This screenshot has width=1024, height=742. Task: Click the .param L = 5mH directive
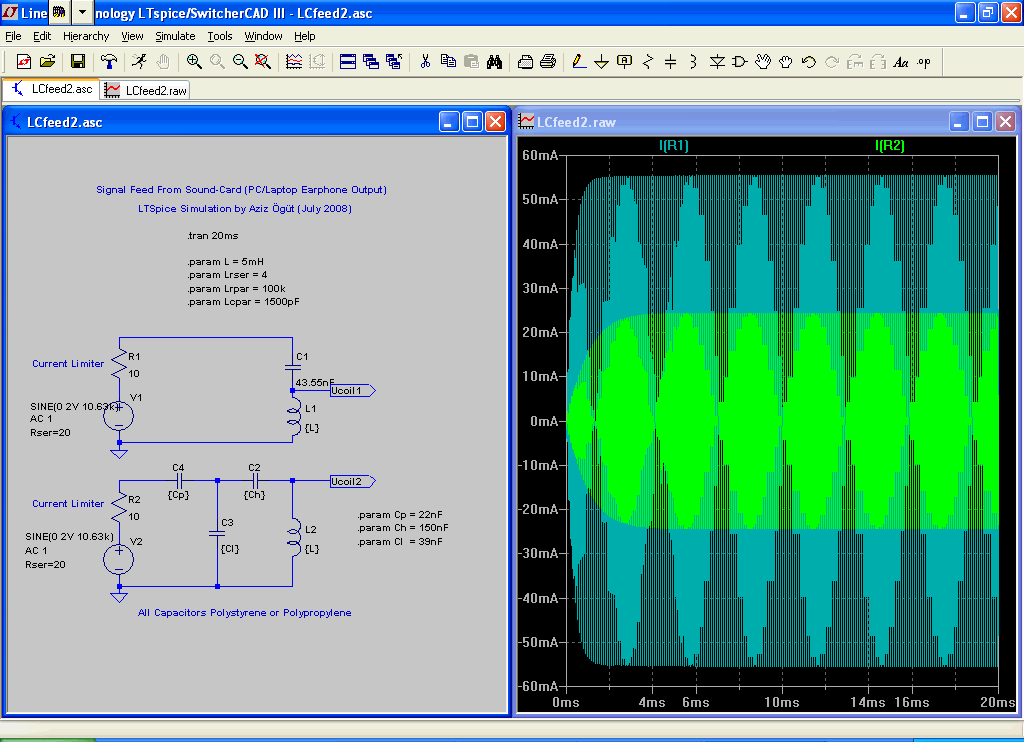[225, 262]
